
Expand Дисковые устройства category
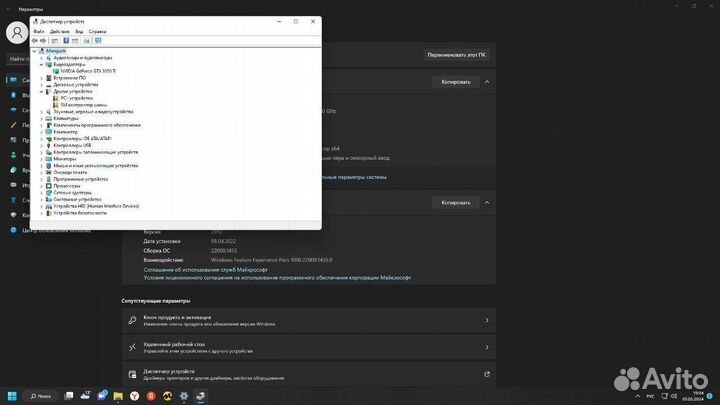pyautogui.click(x=41, y=85)
